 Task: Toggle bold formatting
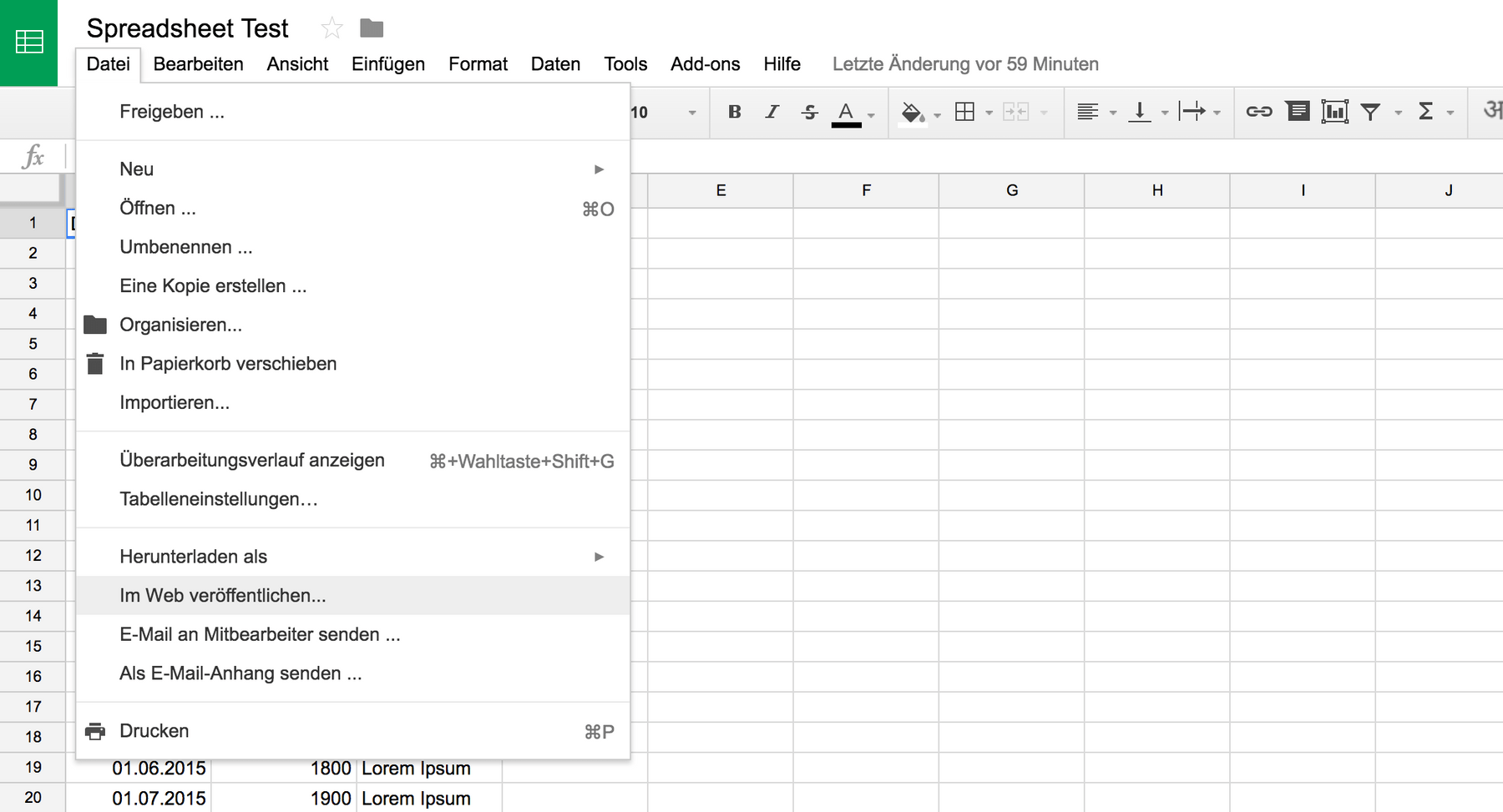click(x=733, y=111)
